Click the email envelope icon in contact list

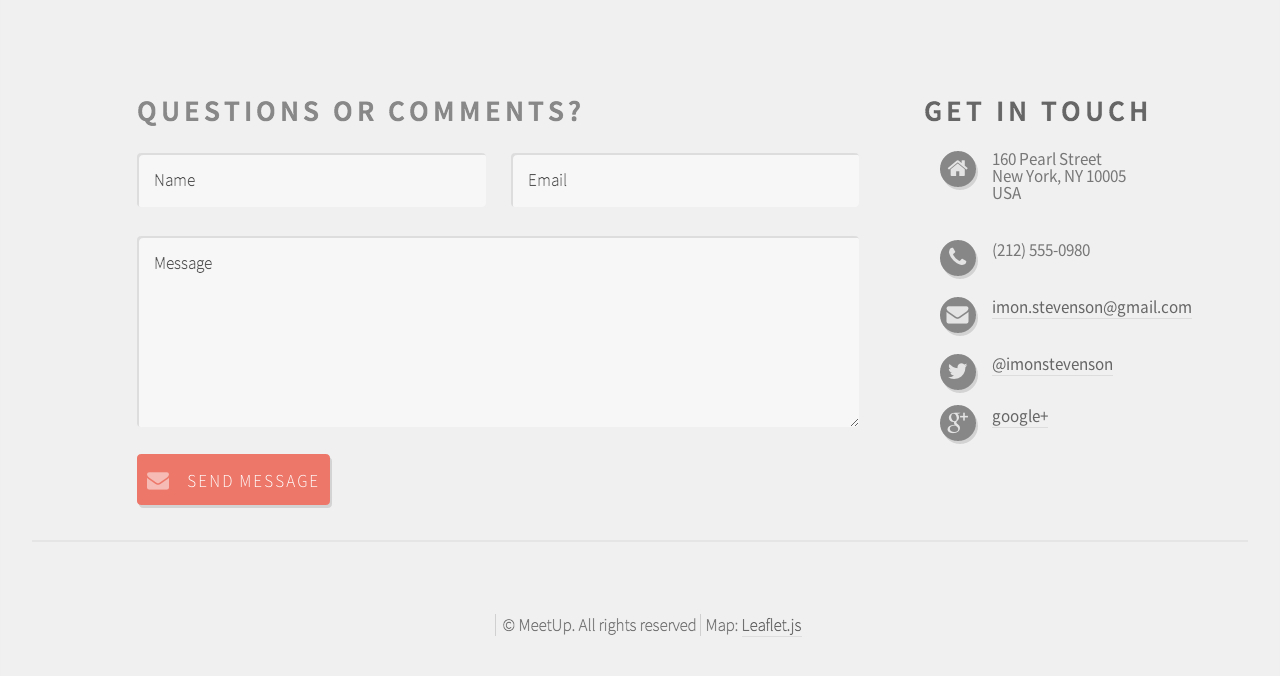(957, 315)
